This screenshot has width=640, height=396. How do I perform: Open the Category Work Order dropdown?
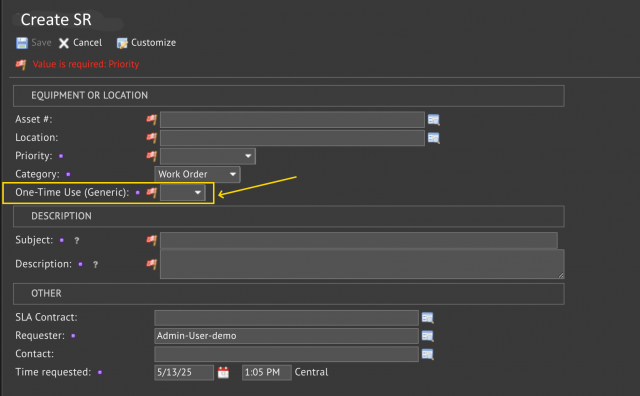tap(197, 174)
